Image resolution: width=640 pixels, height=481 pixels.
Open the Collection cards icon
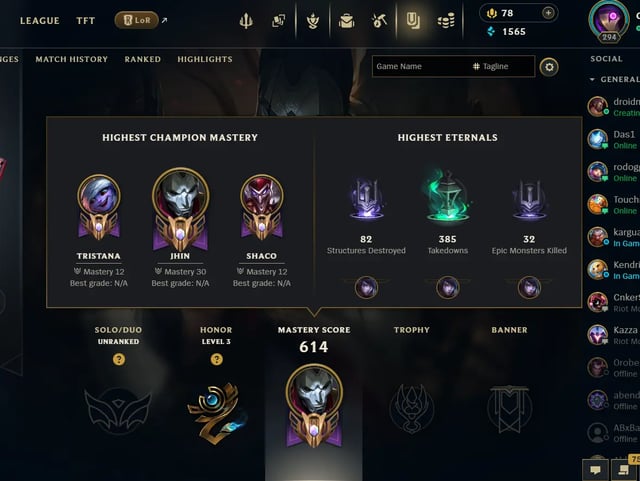tap(279, 21)
